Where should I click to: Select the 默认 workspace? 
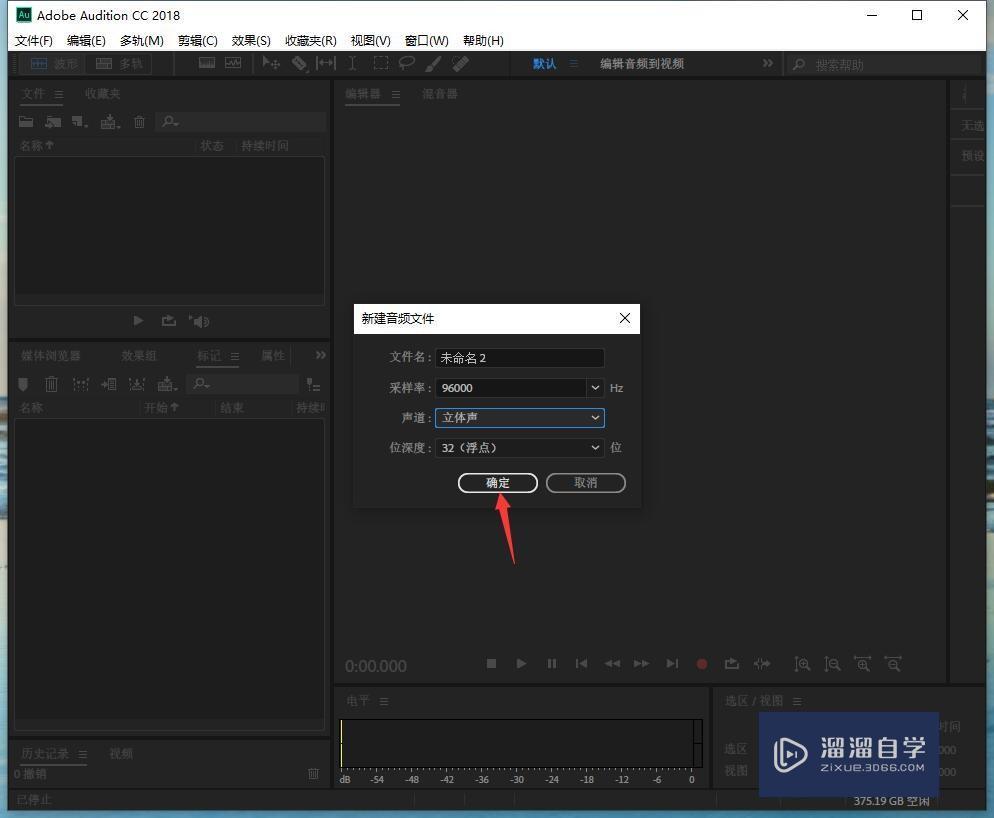click(x=545, y=63)
